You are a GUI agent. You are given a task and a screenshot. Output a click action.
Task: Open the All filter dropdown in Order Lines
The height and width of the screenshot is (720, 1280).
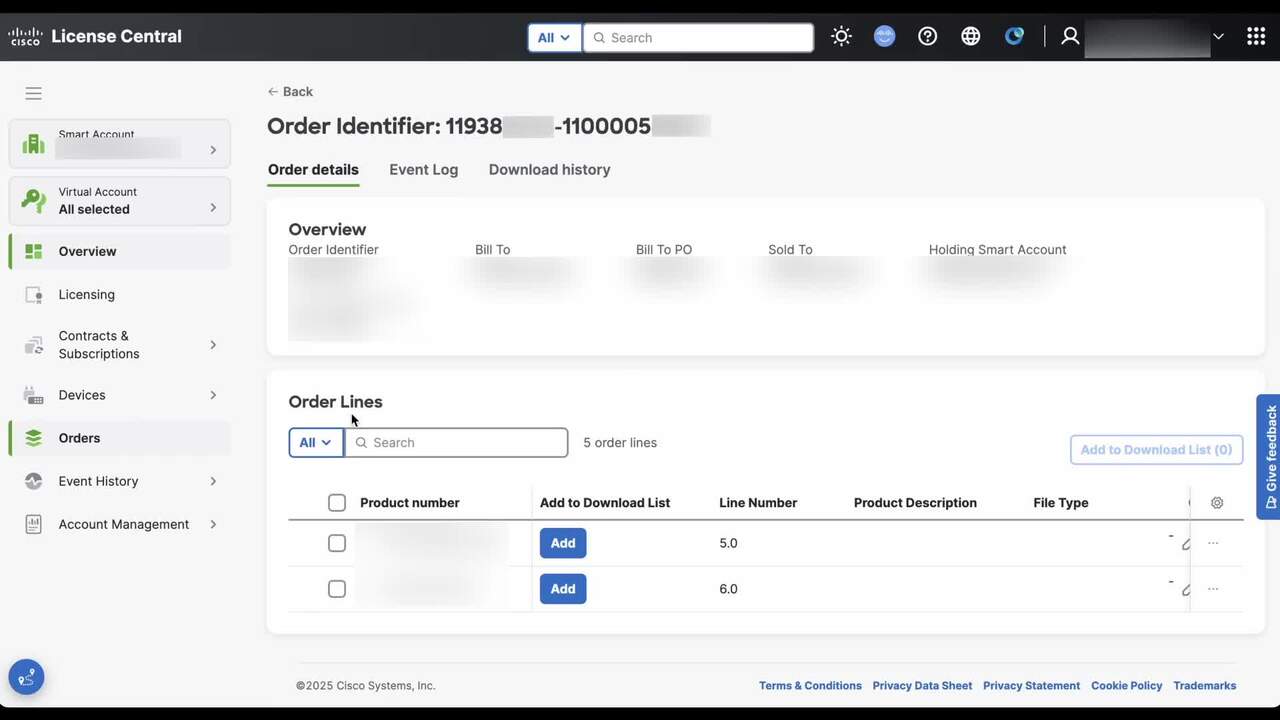tap(315, 443)
